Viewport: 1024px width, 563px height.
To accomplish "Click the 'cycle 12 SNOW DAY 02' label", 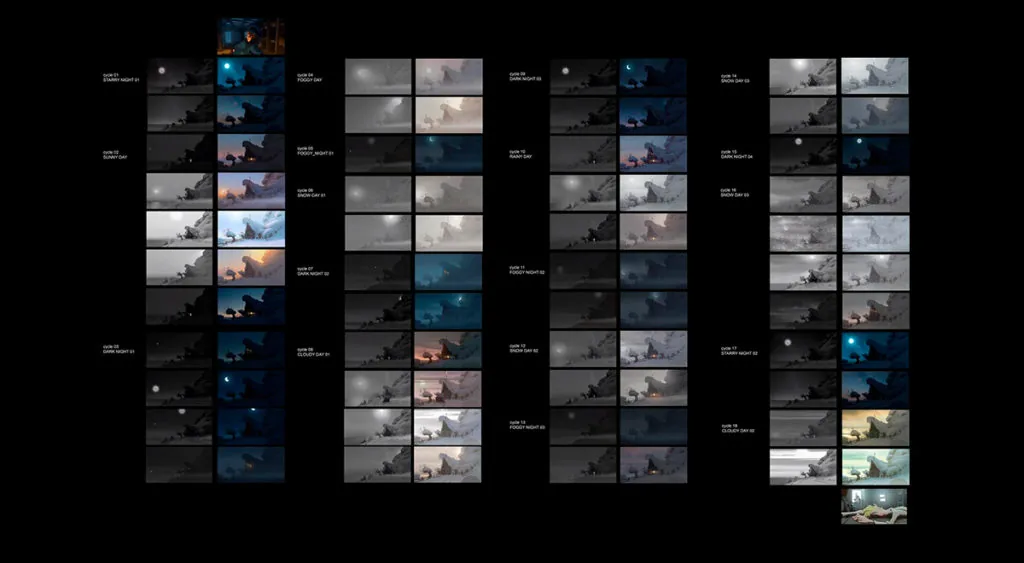I will pyautogui.click(x=524, y=348).
